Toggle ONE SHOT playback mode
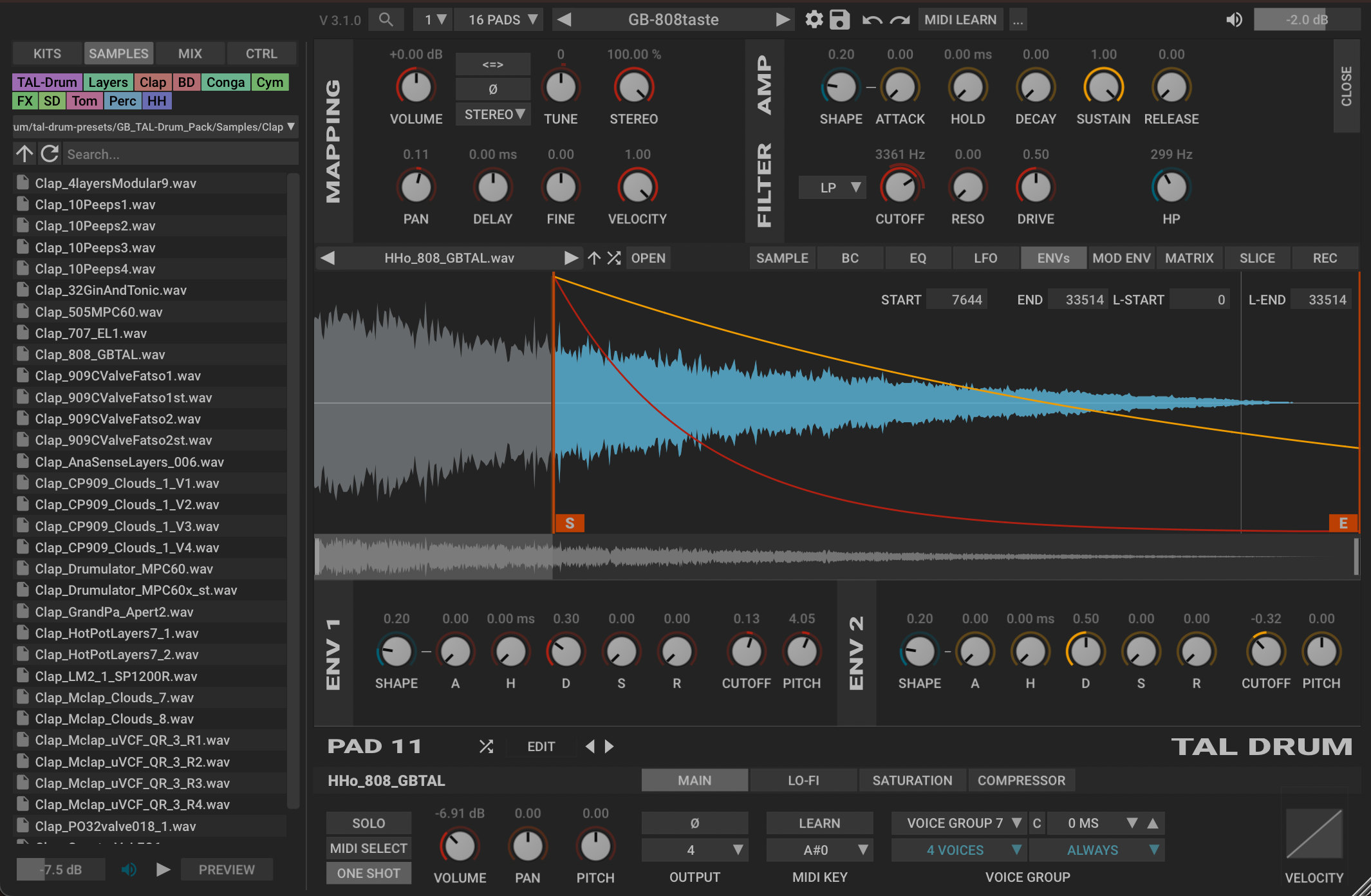This screenshot has width=1371, height=896. click(x=369, y=873)
